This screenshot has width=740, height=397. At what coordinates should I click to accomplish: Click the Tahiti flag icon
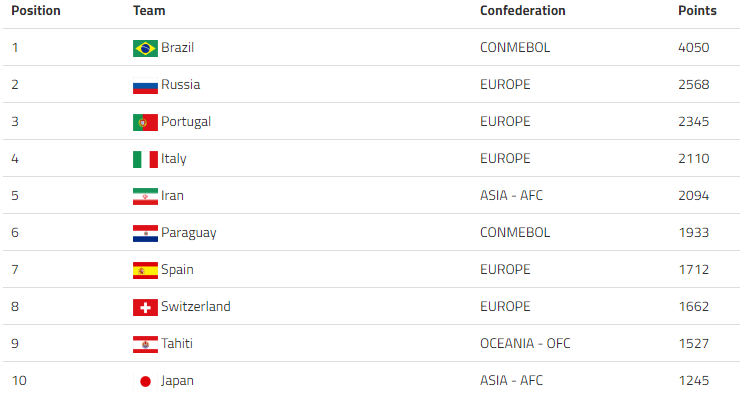[145, 345]
